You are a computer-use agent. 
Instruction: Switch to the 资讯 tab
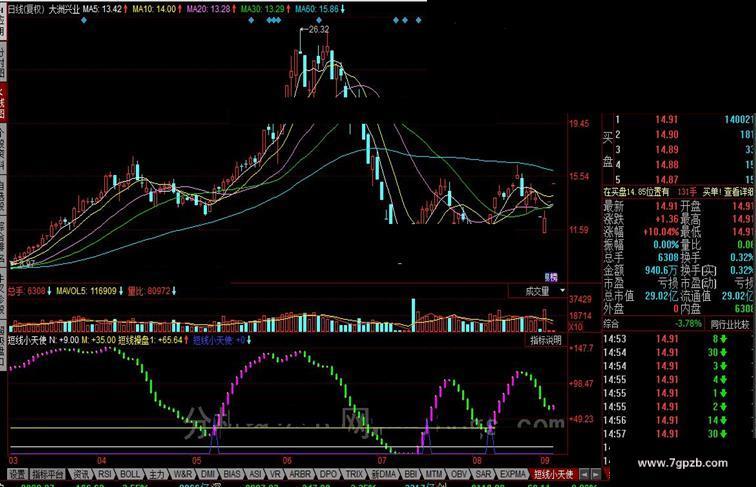81,474
